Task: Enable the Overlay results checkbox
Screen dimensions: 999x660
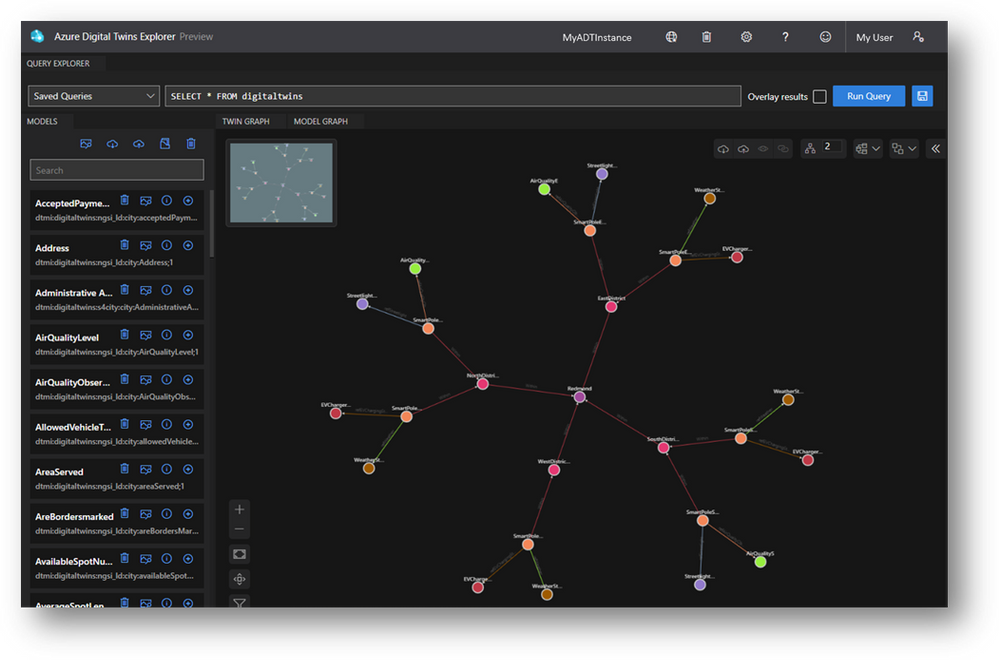Action: pos(820,97)
